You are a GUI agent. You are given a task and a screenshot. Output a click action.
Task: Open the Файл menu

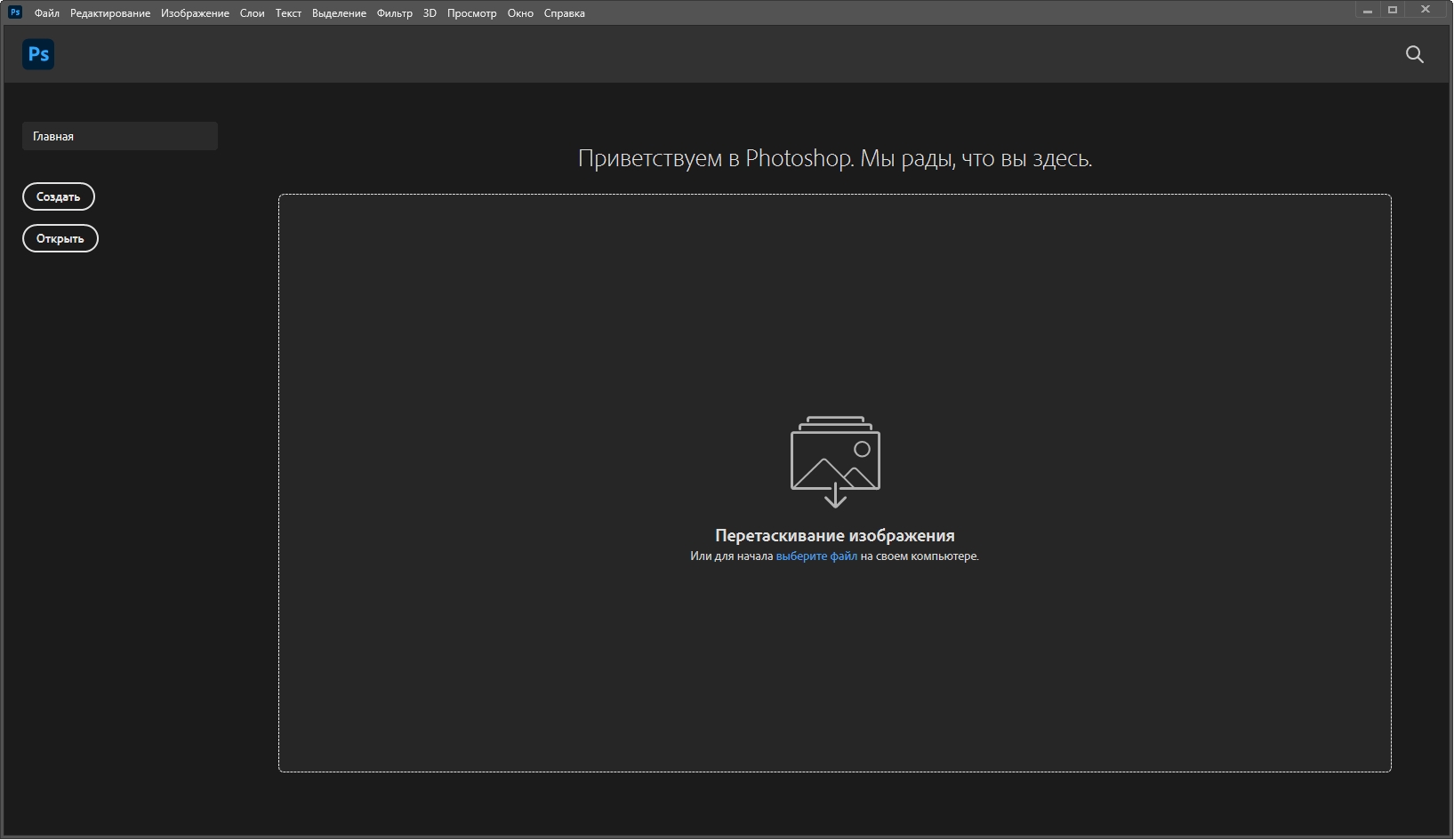click(47, 13)
